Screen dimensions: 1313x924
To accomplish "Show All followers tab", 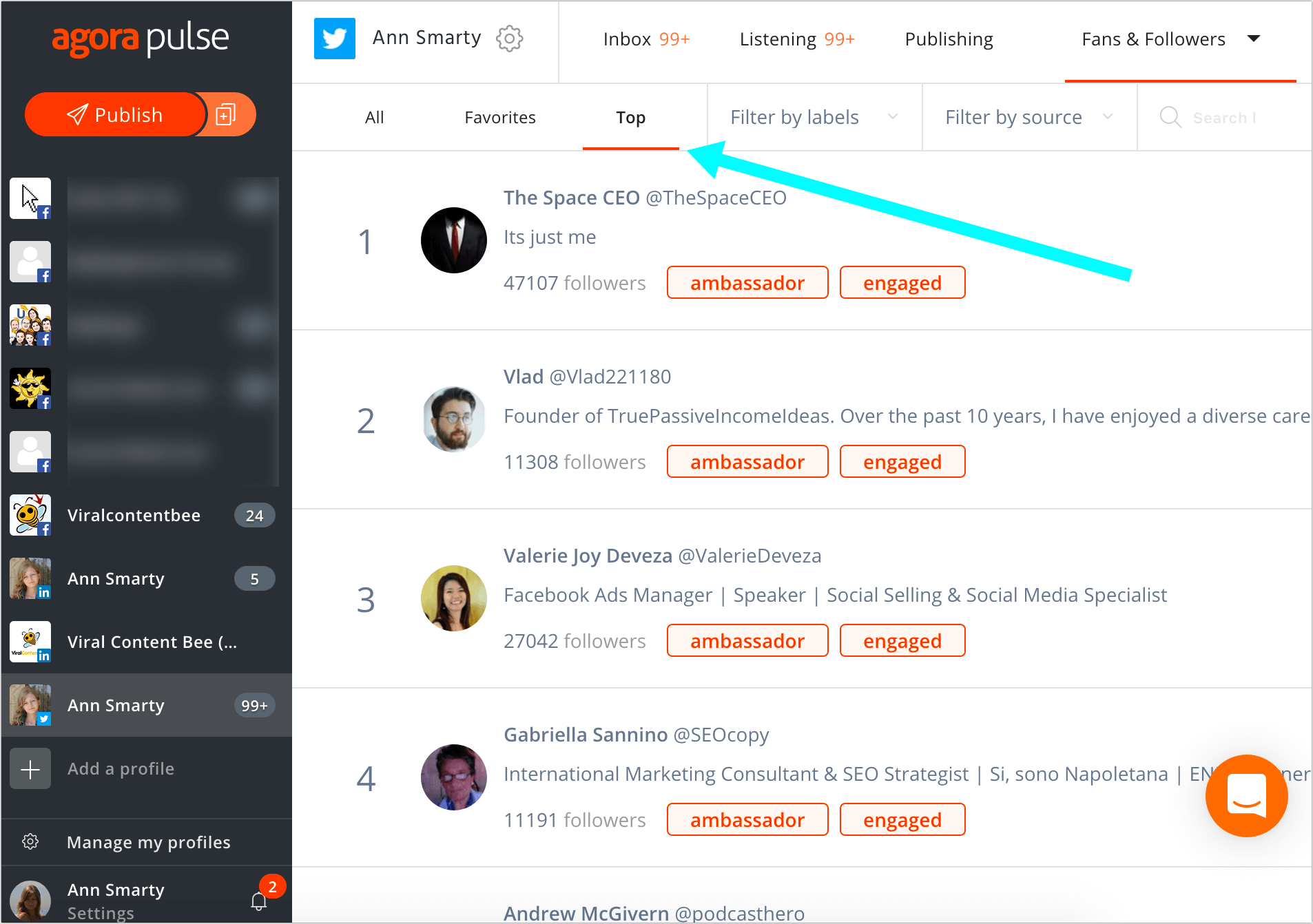I will pos(374,118).
